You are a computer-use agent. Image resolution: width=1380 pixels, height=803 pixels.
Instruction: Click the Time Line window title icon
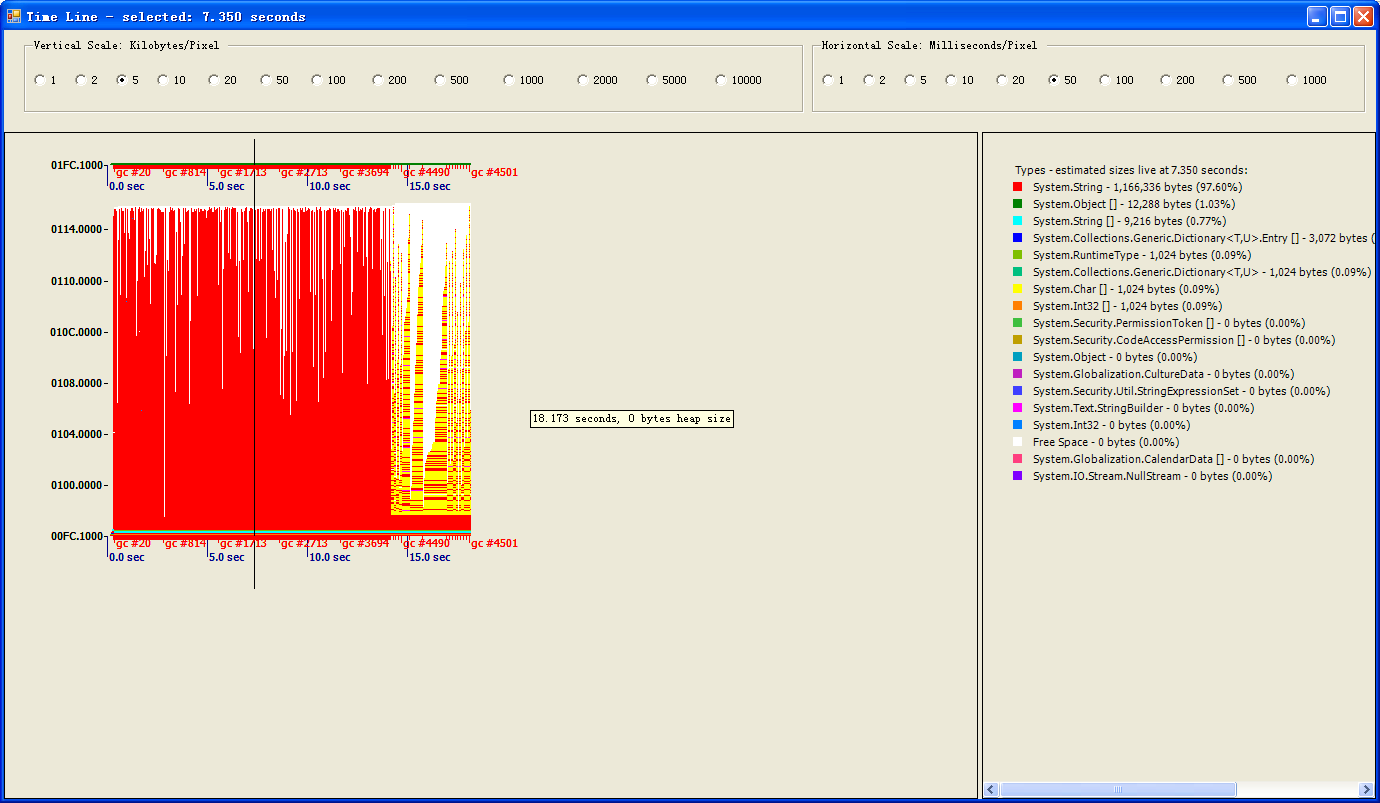(x=14, y=16)
